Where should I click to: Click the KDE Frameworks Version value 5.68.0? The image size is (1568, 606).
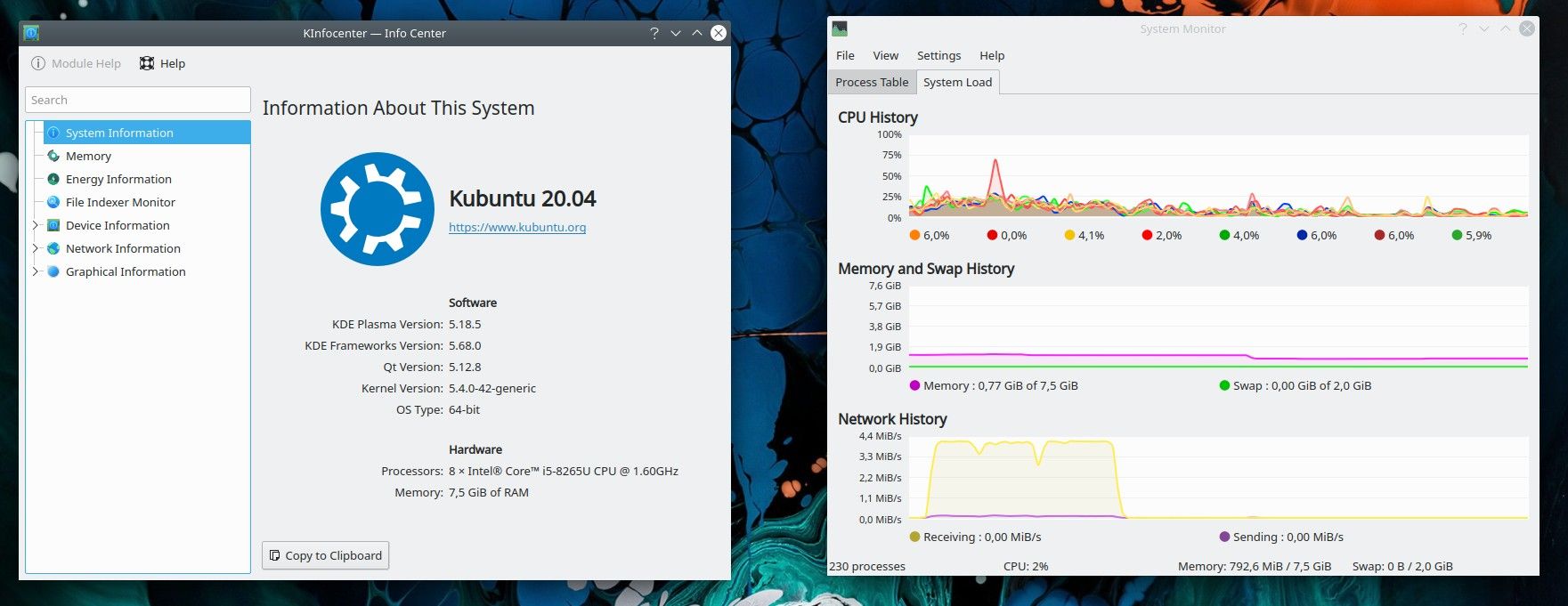click(x=465, y=345)
